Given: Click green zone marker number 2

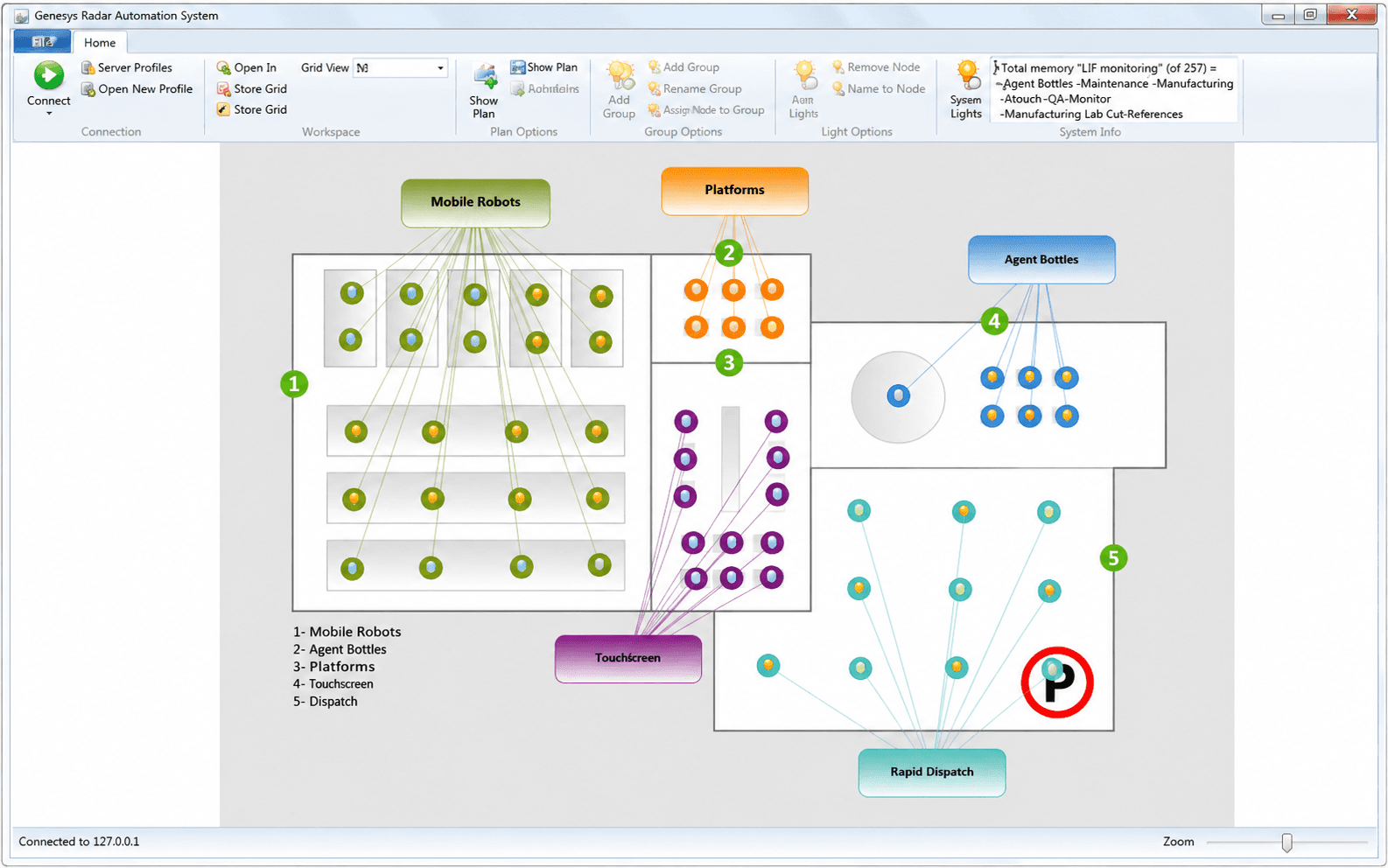Looking at the screenshot, I should (729, 253).
